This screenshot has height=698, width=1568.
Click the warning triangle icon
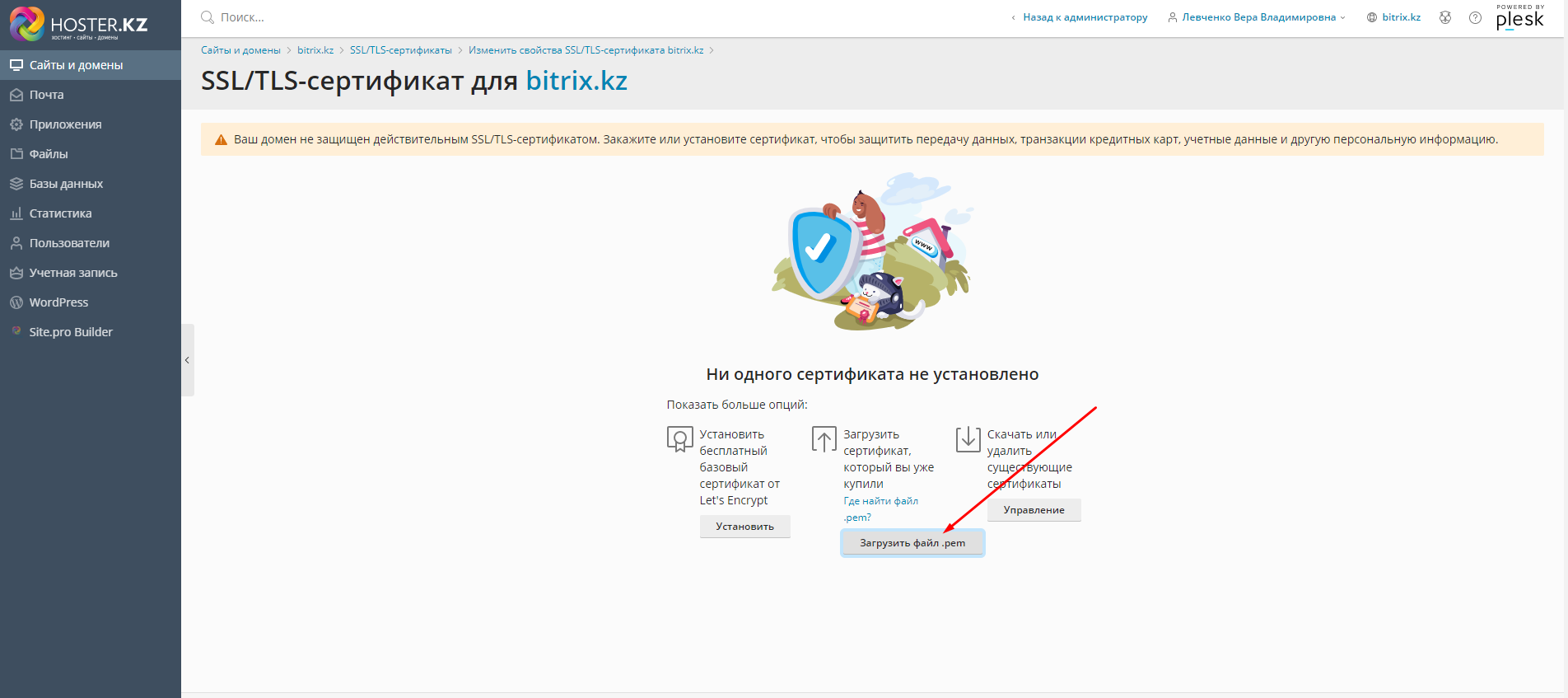point(221,140)
